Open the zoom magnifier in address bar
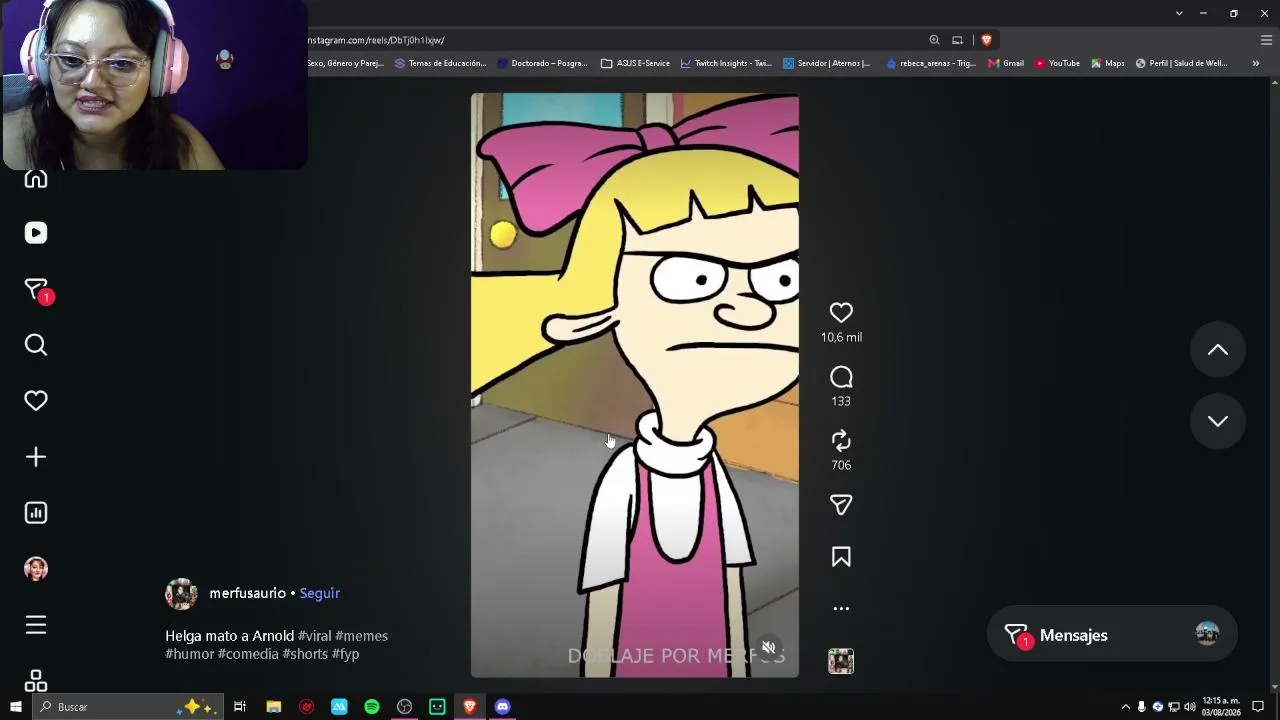1280x720 pixels. point(934,40)
